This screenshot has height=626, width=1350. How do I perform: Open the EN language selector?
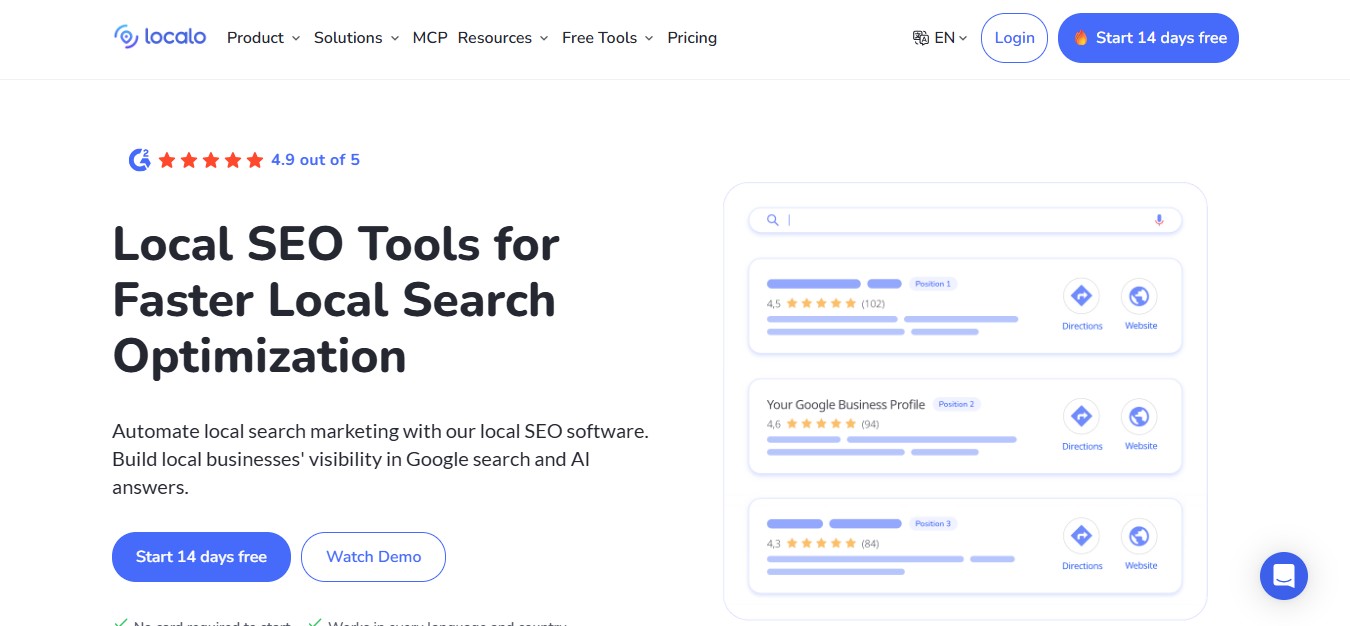click(940, 38)
